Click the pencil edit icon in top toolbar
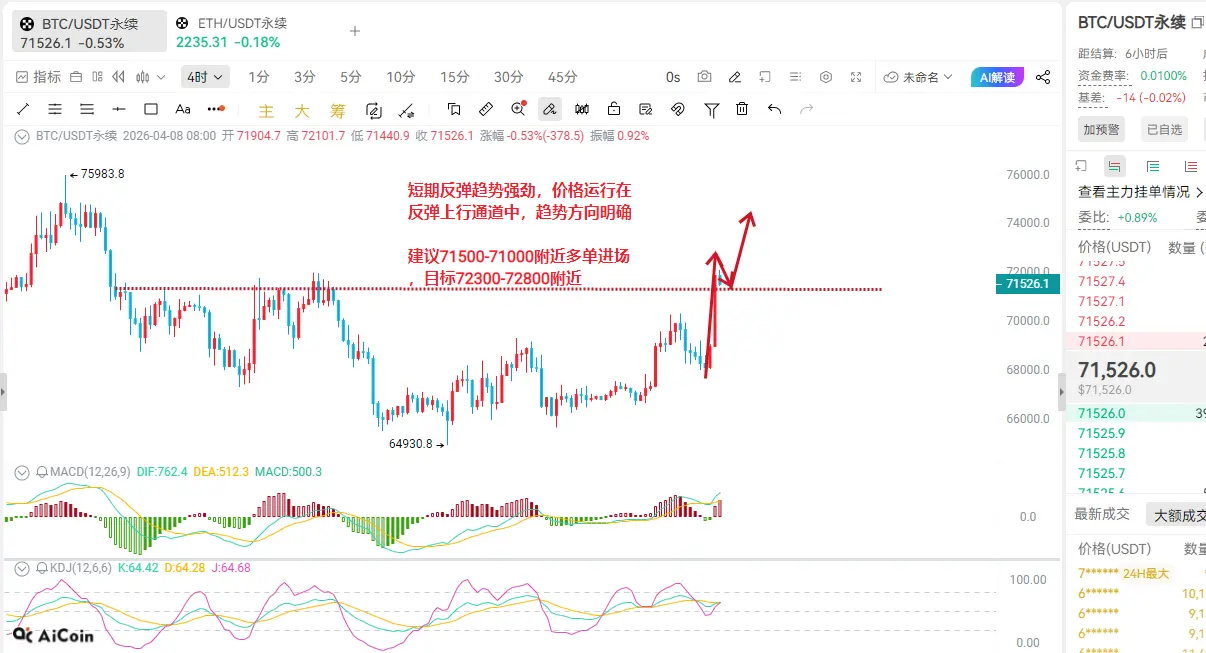 click(735, 77)
